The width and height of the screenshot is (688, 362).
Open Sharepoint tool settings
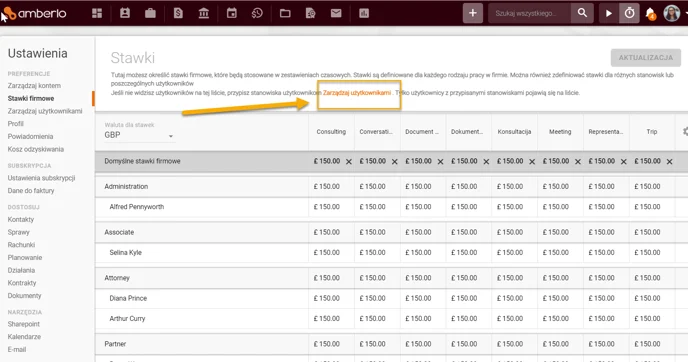click(x=24, y=324)
